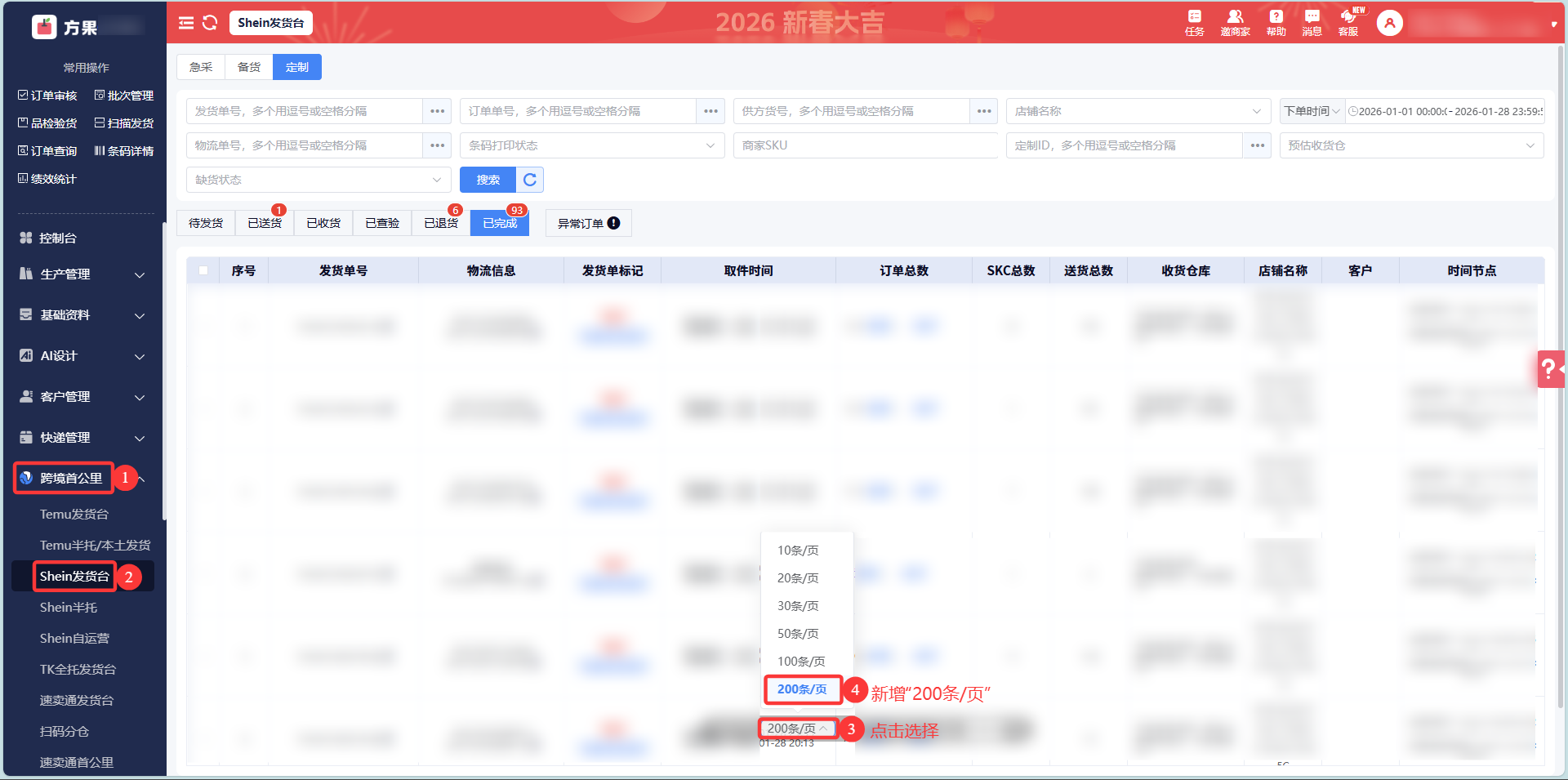1568x780 pixels.
Task: Click the 200条/页 page size selector
Action: (x=798, y=729)
